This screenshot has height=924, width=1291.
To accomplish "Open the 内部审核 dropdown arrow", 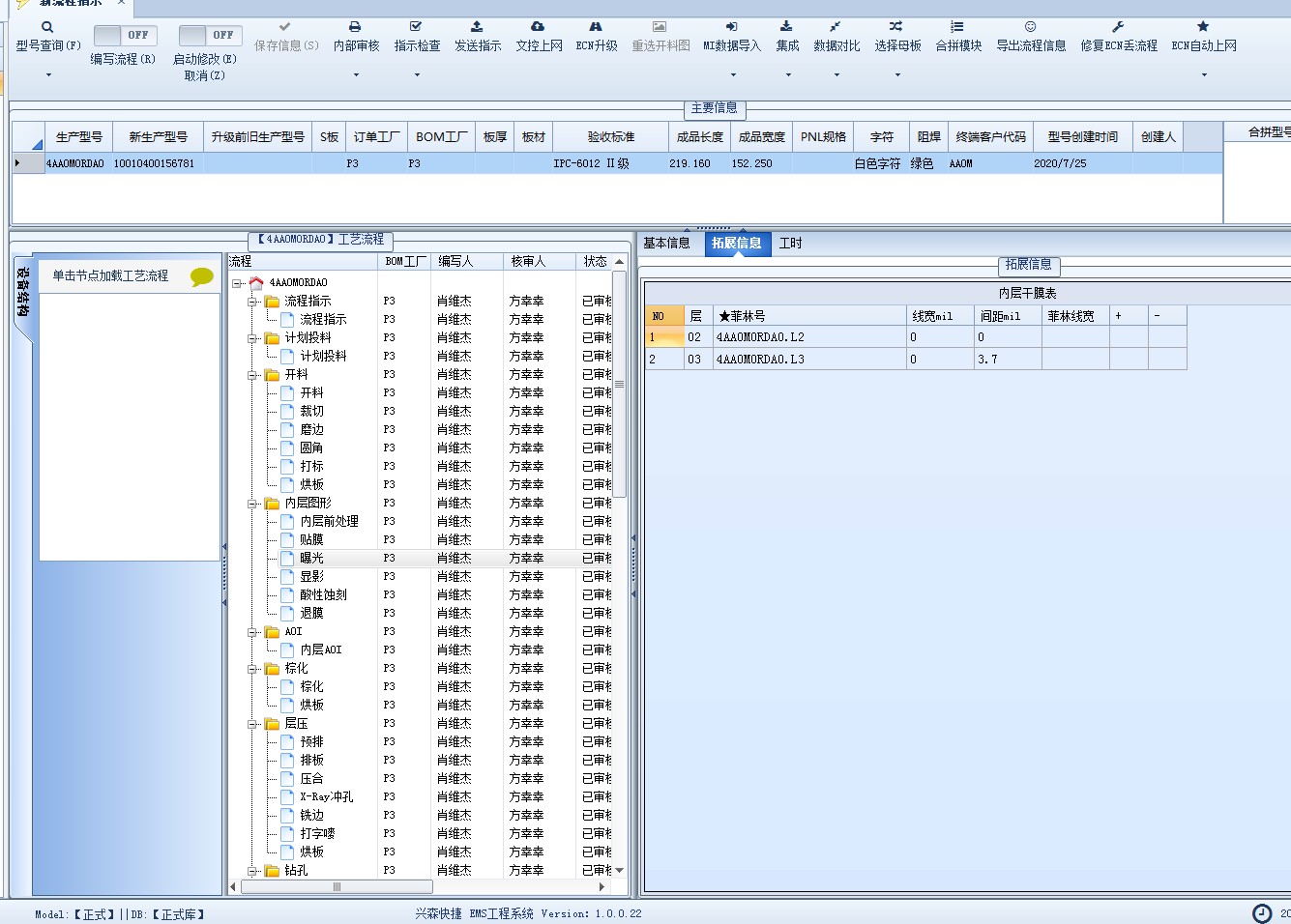I will click(x=356, y=74).
